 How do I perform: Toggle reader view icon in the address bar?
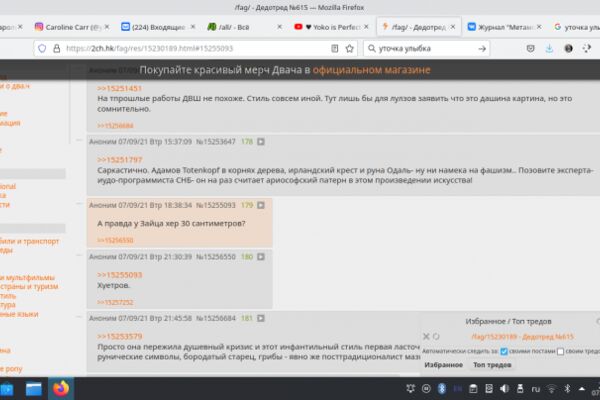coord(334,48)
